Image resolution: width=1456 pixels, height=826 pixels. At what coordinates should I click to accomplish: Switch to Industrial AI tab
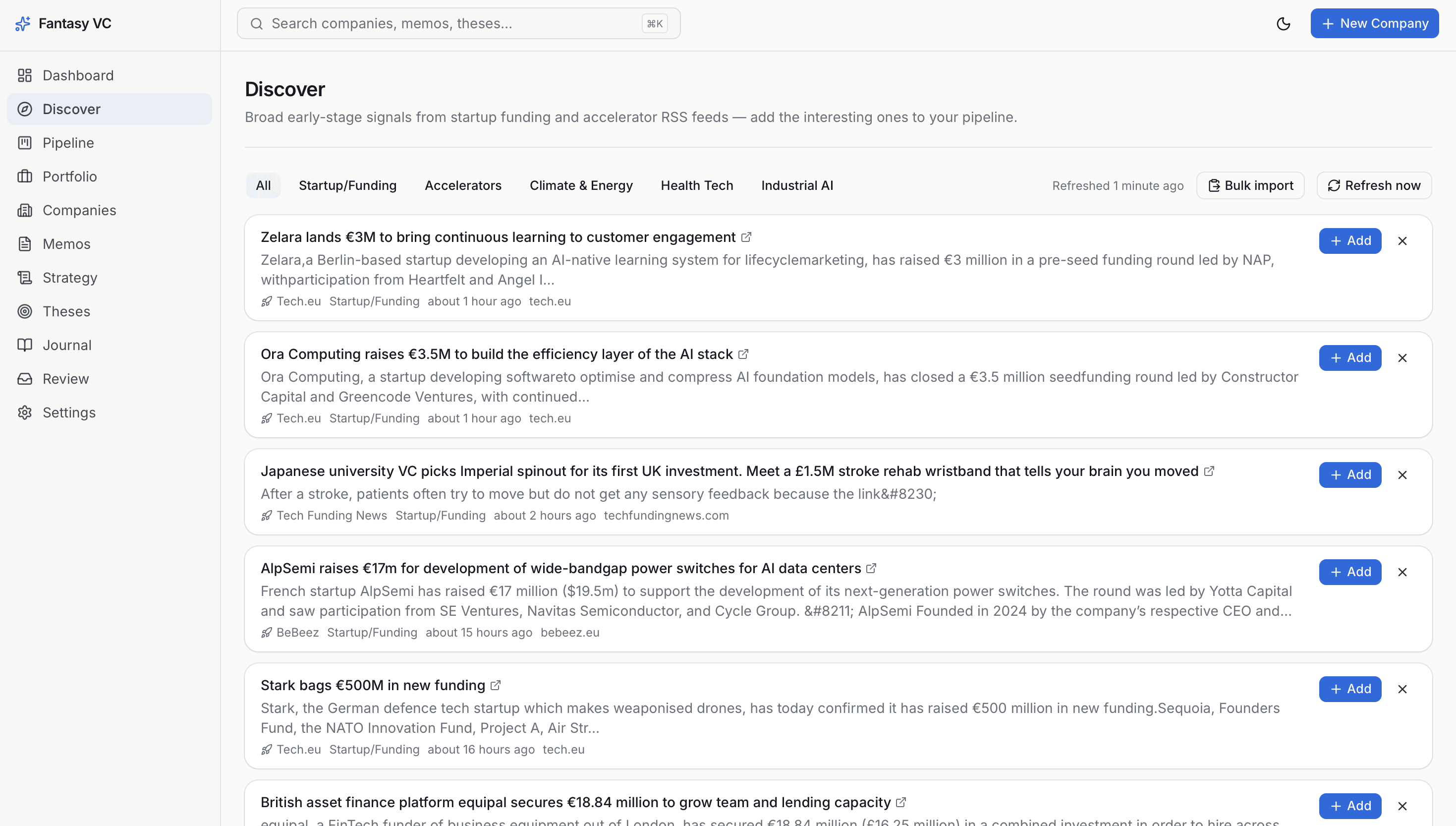point(797,185)
